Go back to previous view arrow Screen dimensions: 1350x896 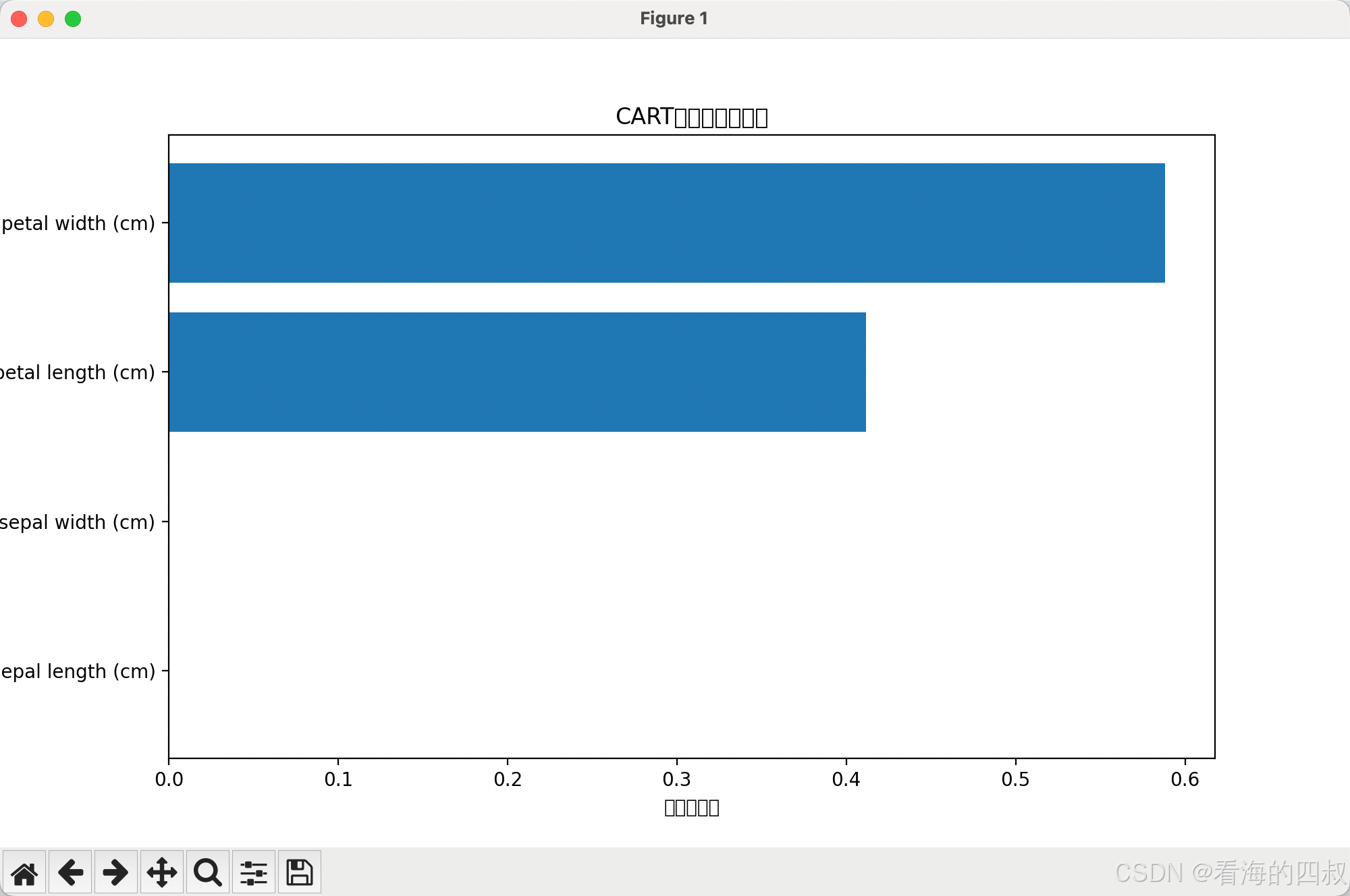coord(70,872)
